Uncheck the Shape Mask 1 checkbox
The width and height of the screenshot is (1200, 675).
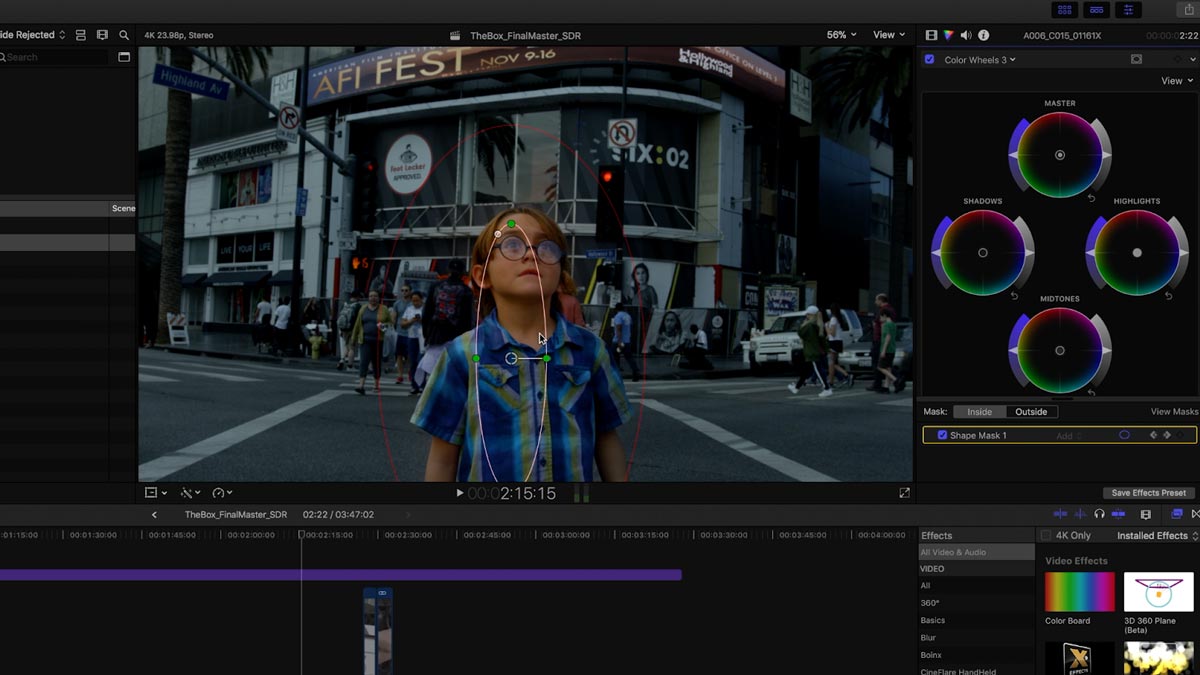[x=942, y=436]
